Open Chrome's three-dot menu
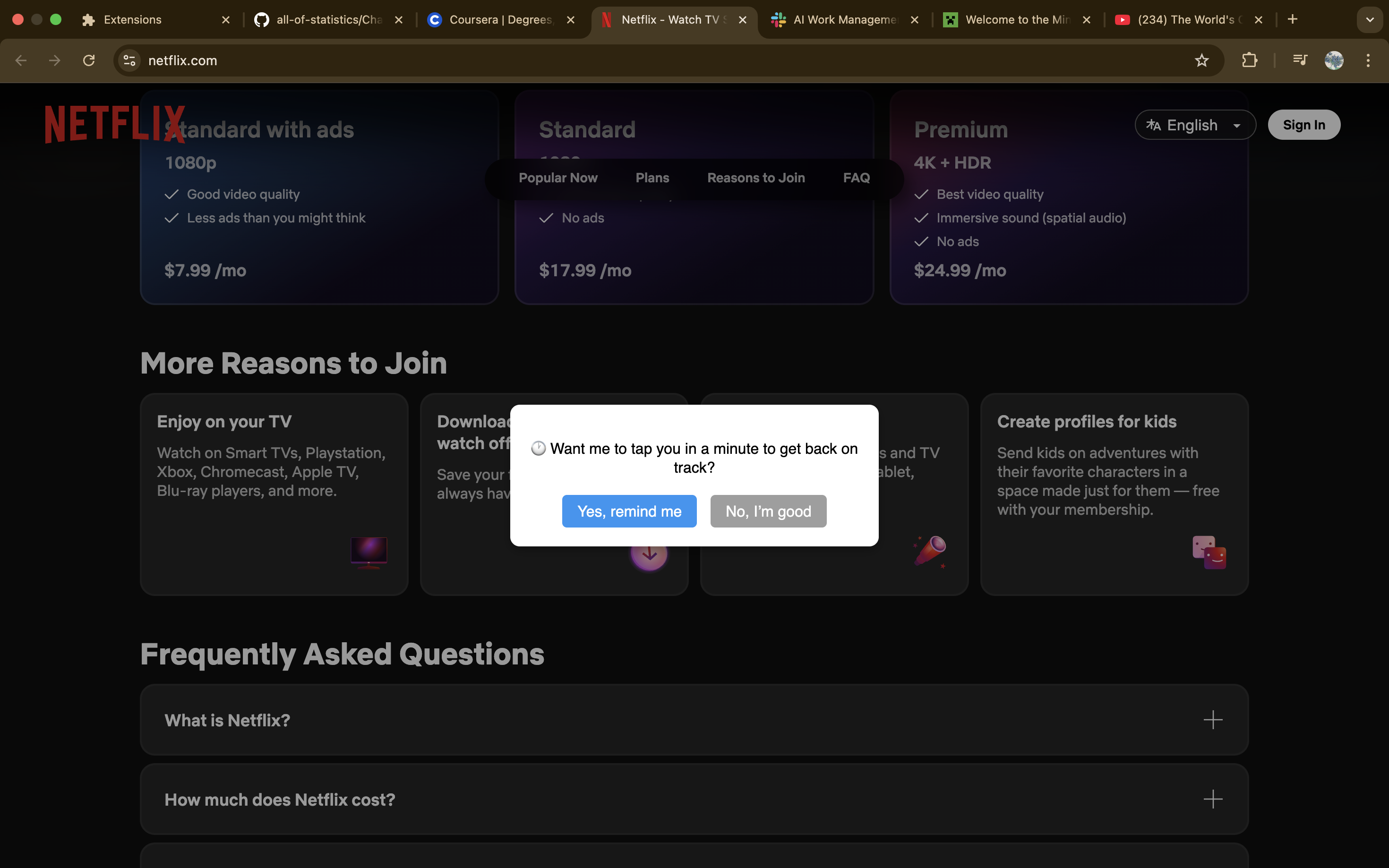 click(1368, 60)
